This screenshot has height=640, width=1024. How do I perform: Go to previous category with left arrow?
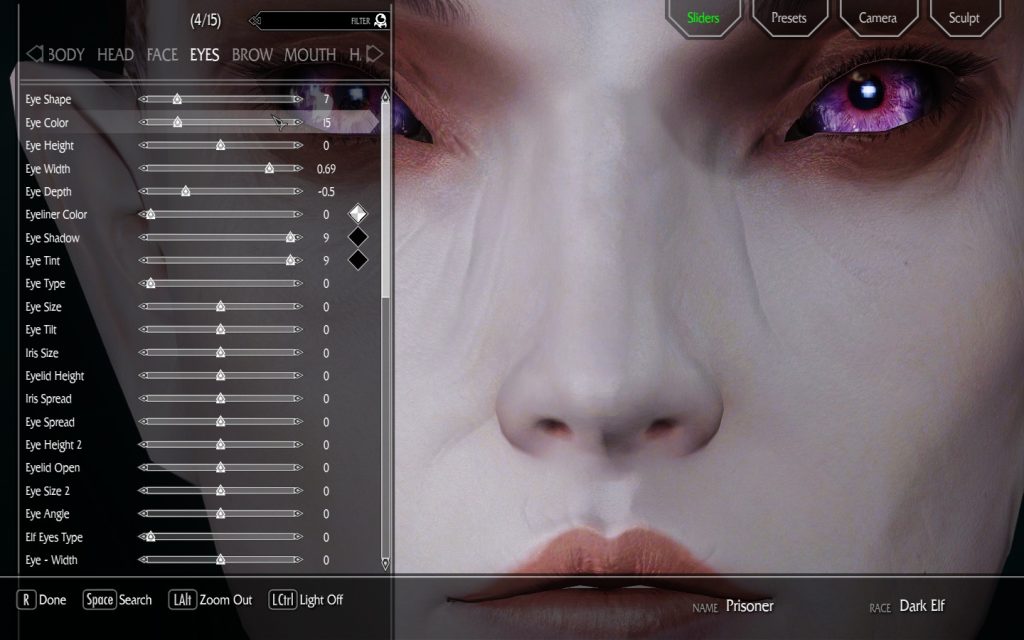35,54
